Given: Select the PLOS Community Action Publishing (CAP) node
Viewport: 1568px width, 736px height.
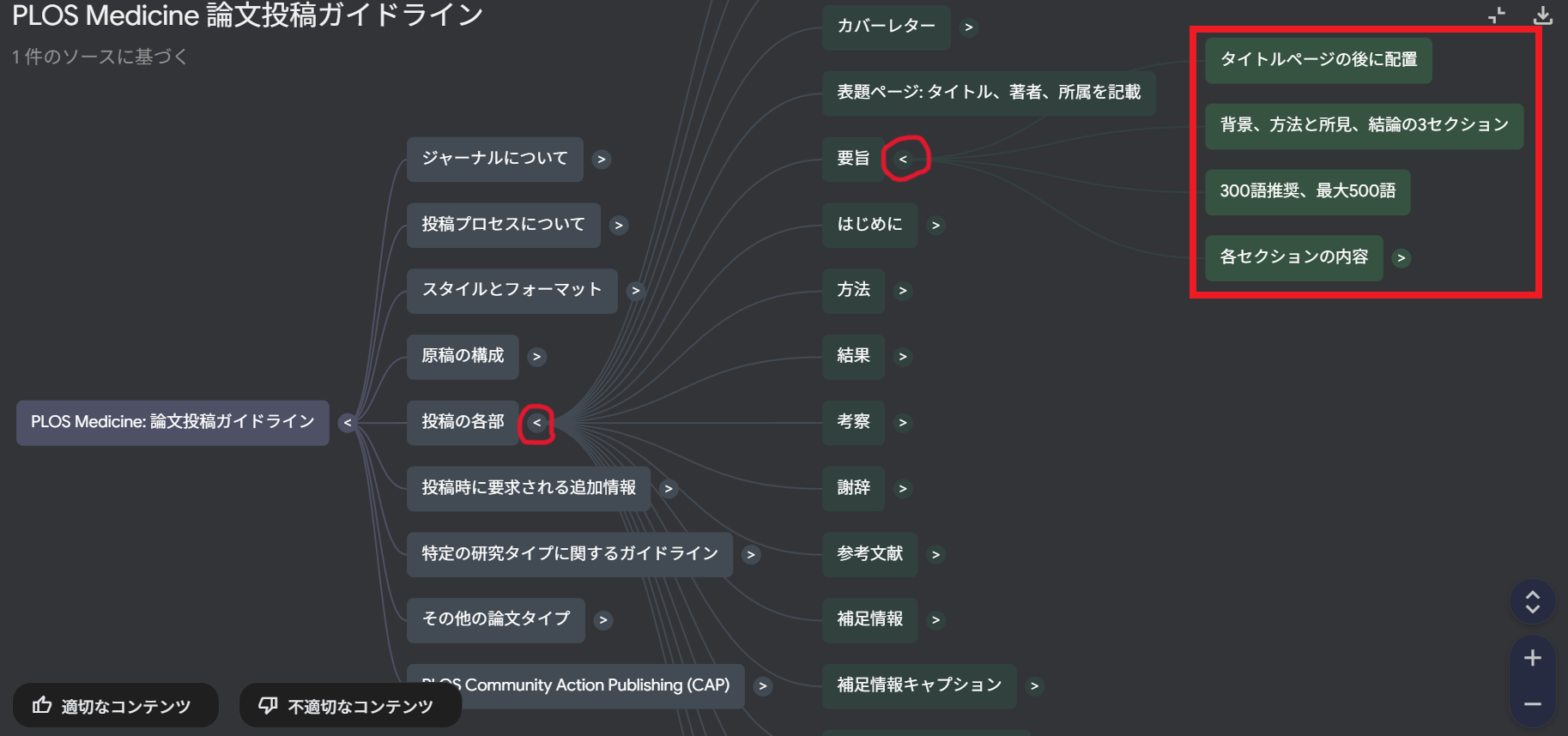Looking at the screenshot, I should (x=576, y=685).
